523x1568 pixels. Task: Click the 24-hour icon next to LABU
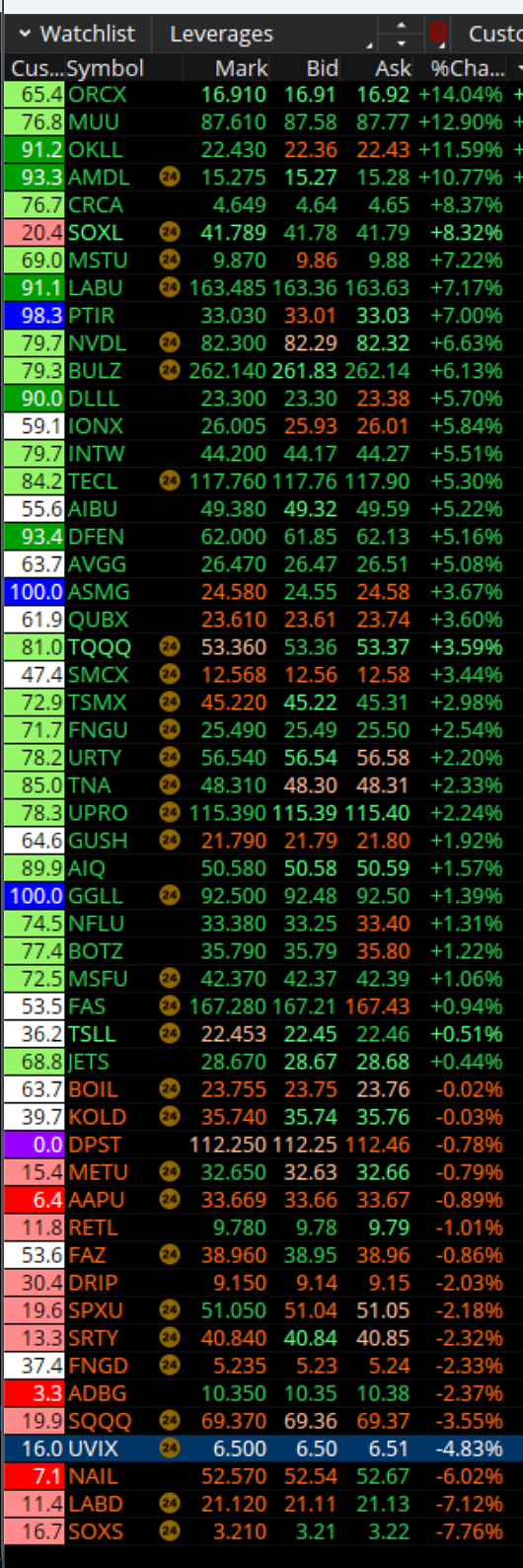[170, 288]
